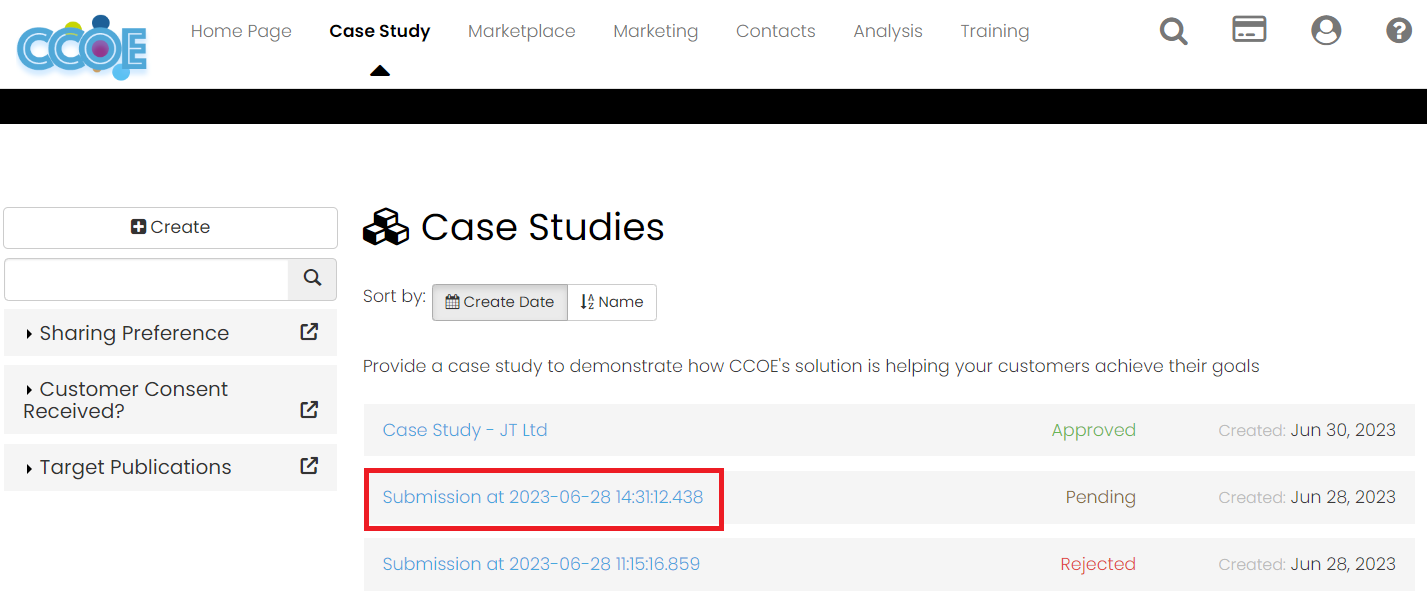Click the Create button
The image size is (1427, 599).
click(170, 227)
